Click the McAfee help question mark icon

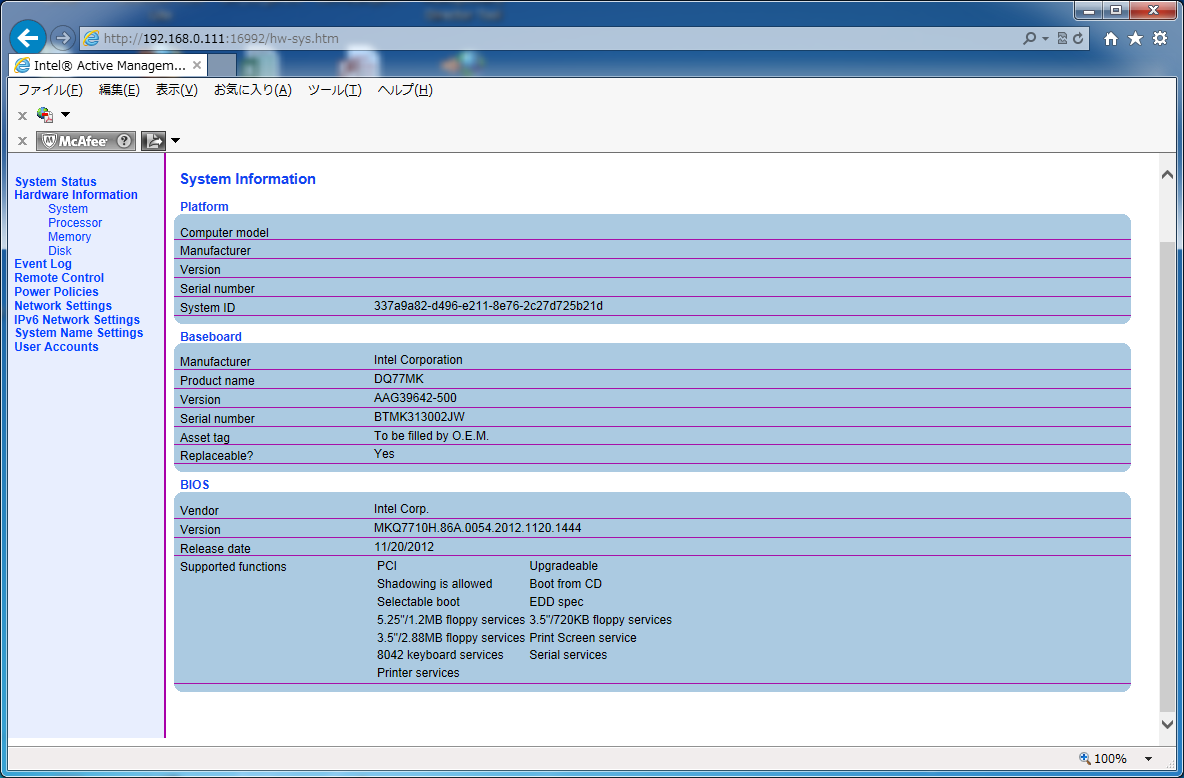click(124, 141)
